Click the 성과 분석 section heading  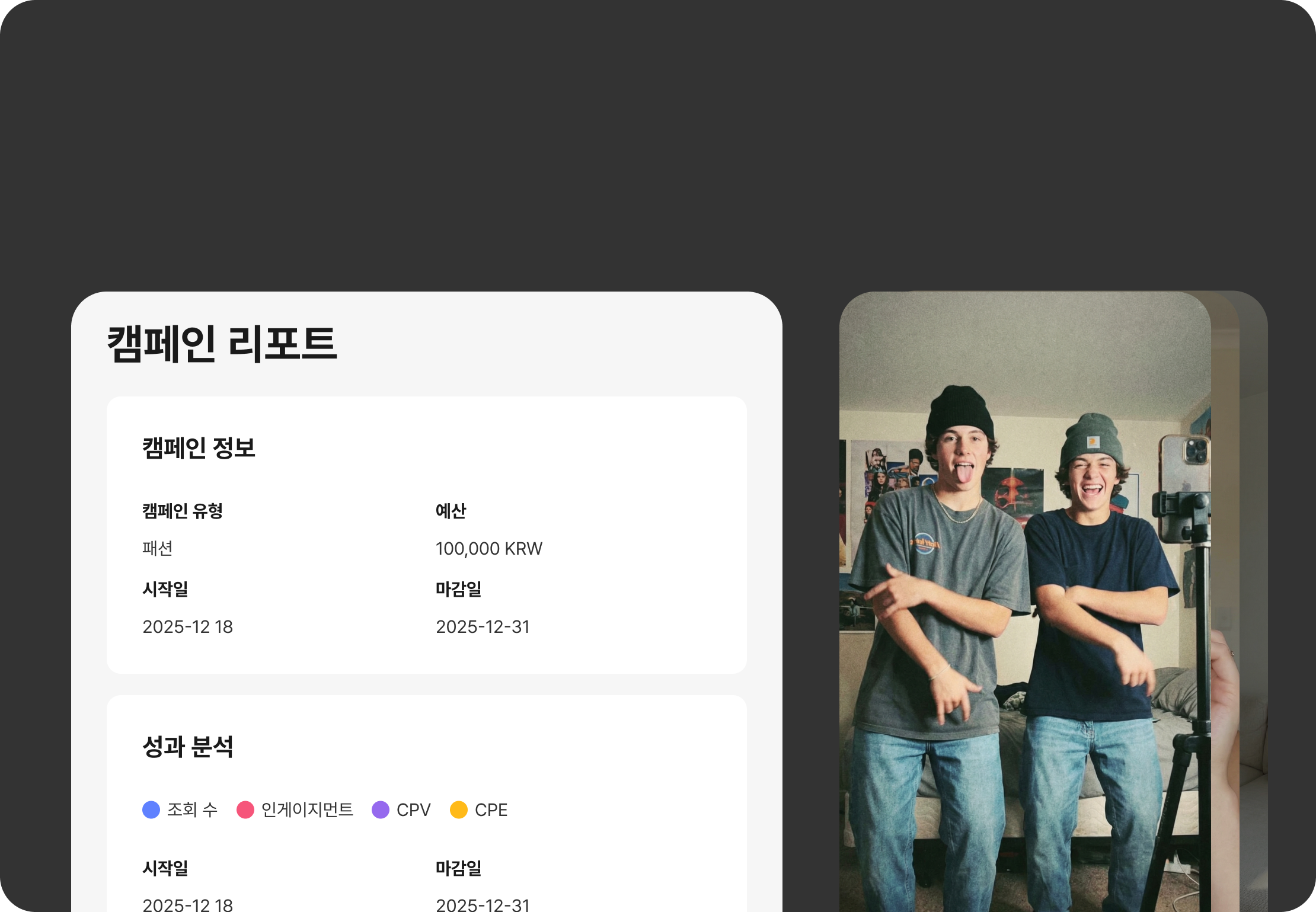coord(188,747)
